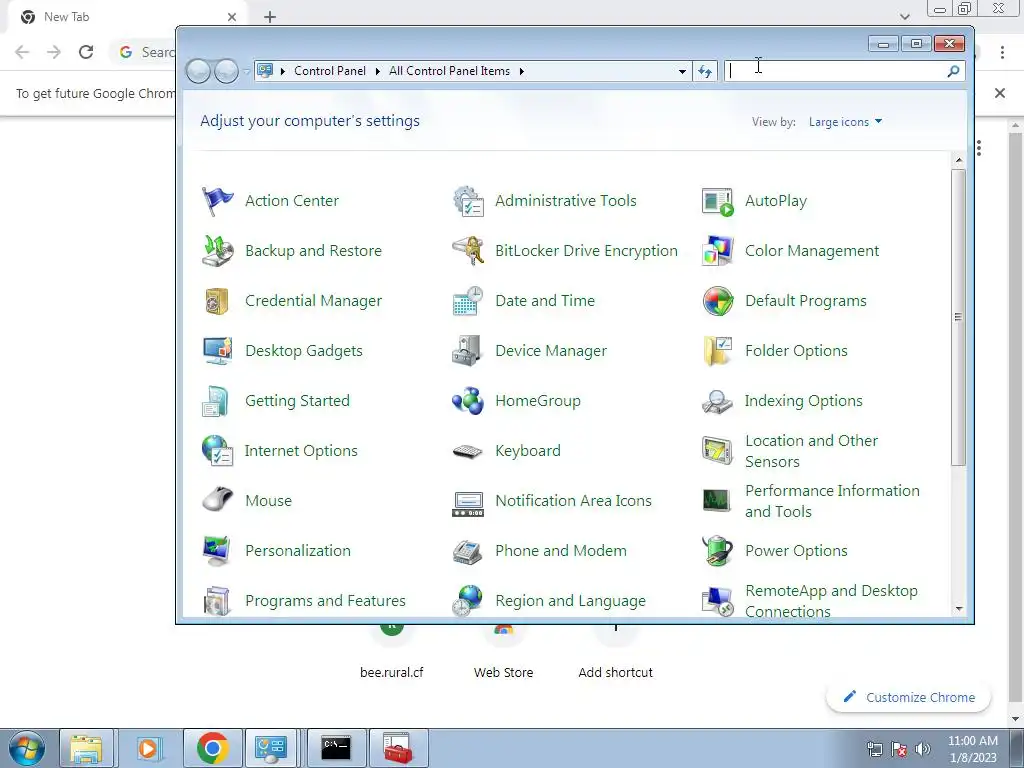Open the Credential Manager vault icon
The image size is (1024, 768).
(217, 301)
